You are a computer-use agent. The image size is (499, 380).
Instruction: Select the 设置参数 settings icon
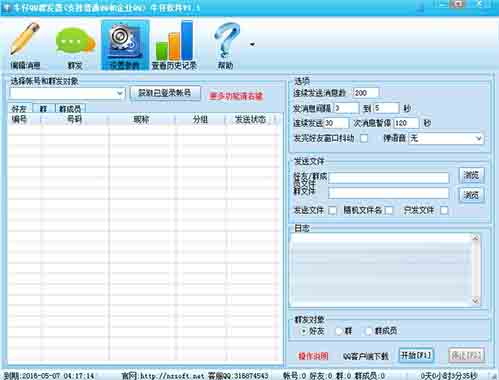[125, 45]
